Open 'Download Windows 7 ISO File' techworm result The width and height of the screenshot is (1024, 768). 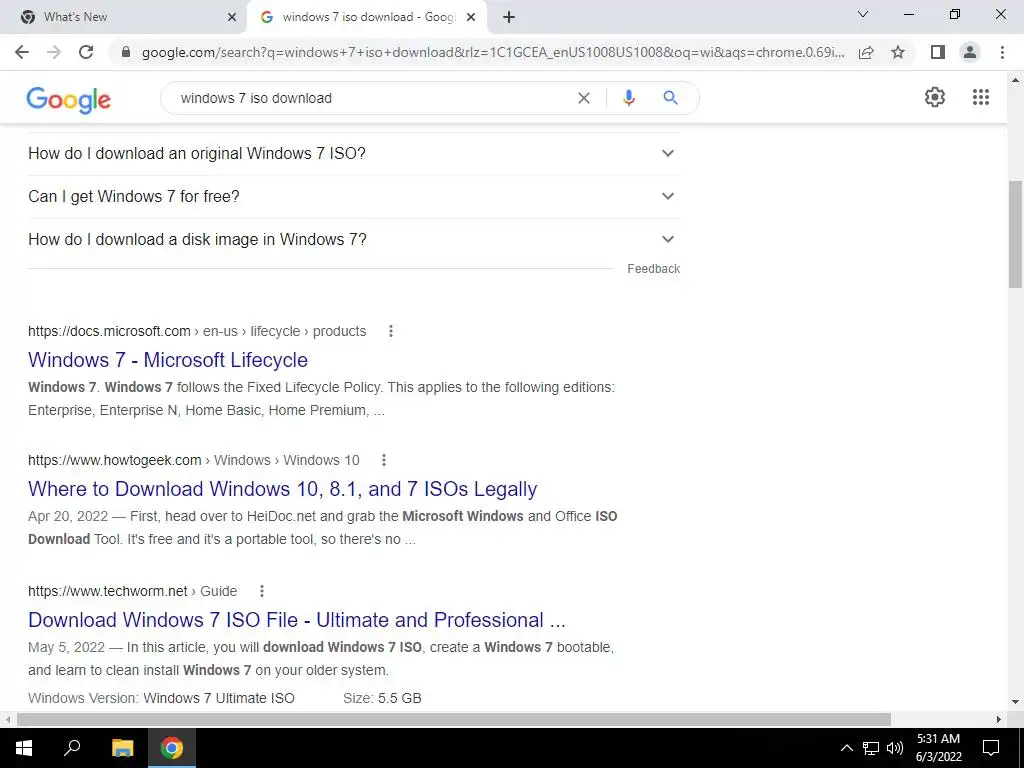(297, 620)
